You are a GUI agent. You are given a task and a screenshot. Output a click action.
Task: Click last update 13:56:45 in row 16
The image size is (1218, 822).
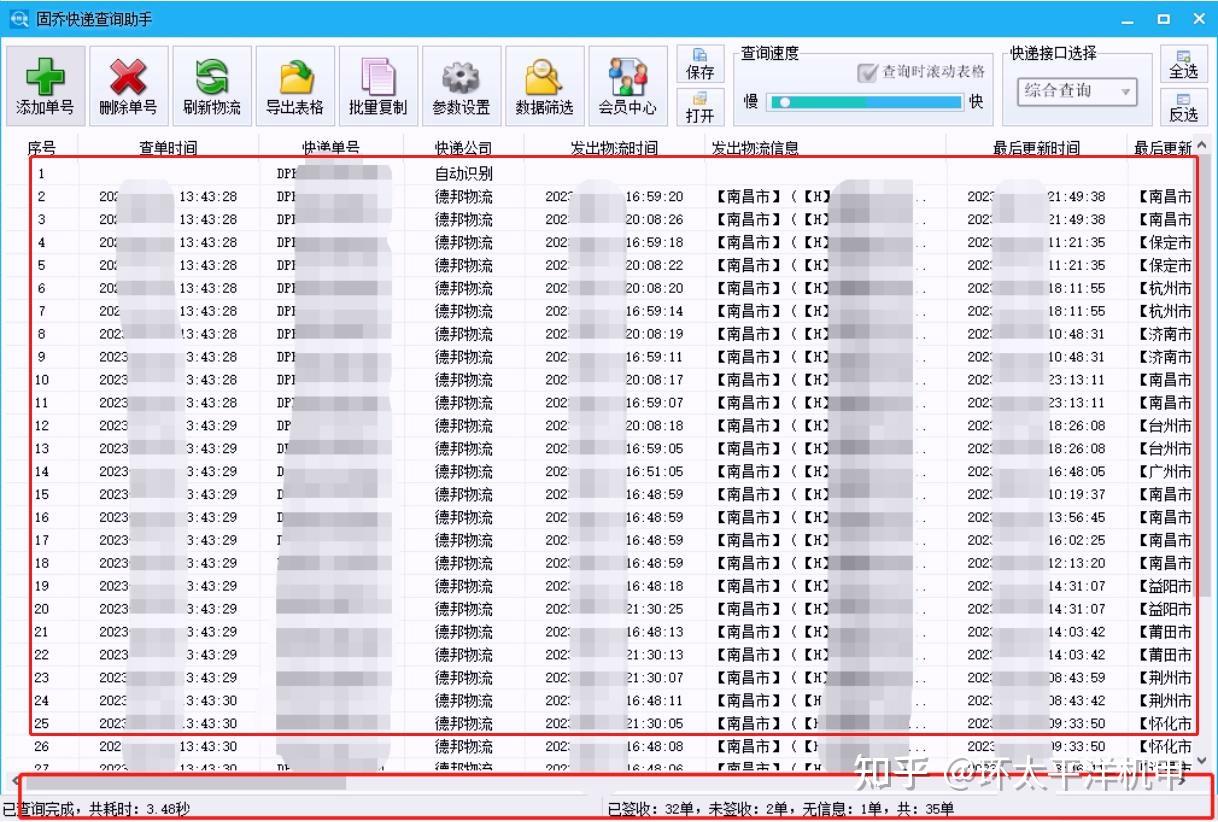tap(1077, 518)
